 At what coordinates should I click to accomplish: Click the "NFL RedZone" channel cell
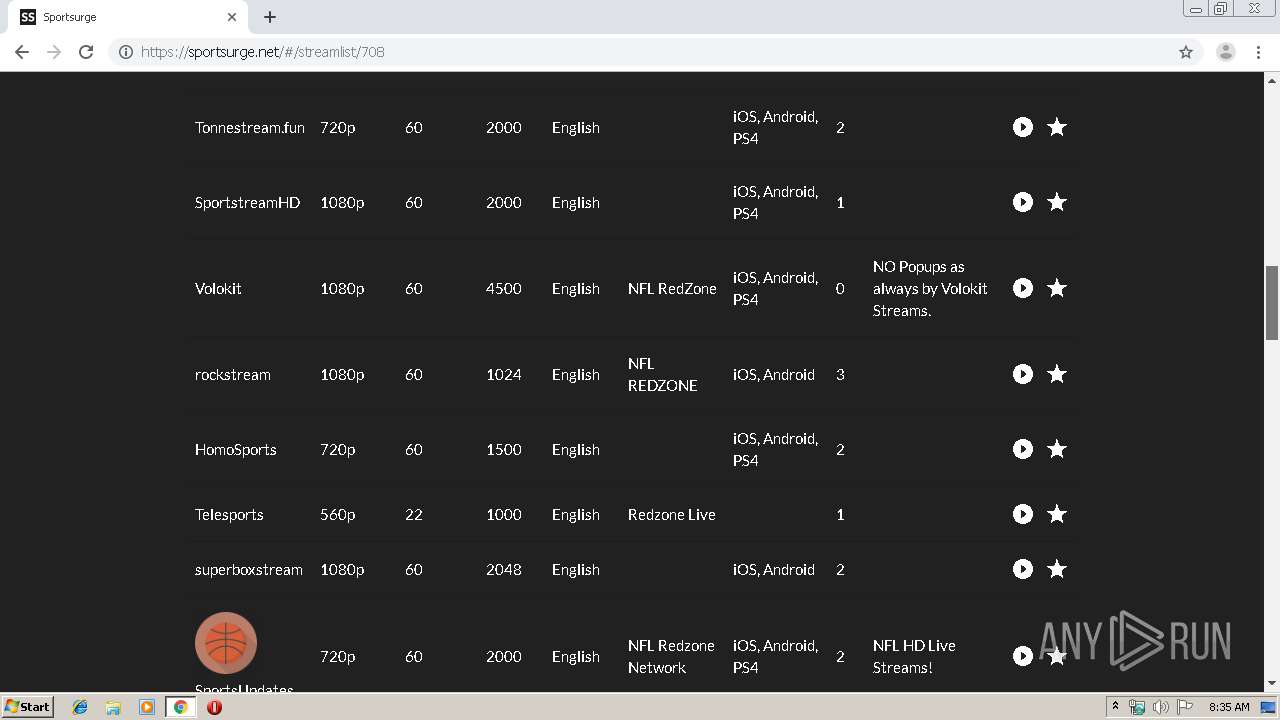point(672,289)
